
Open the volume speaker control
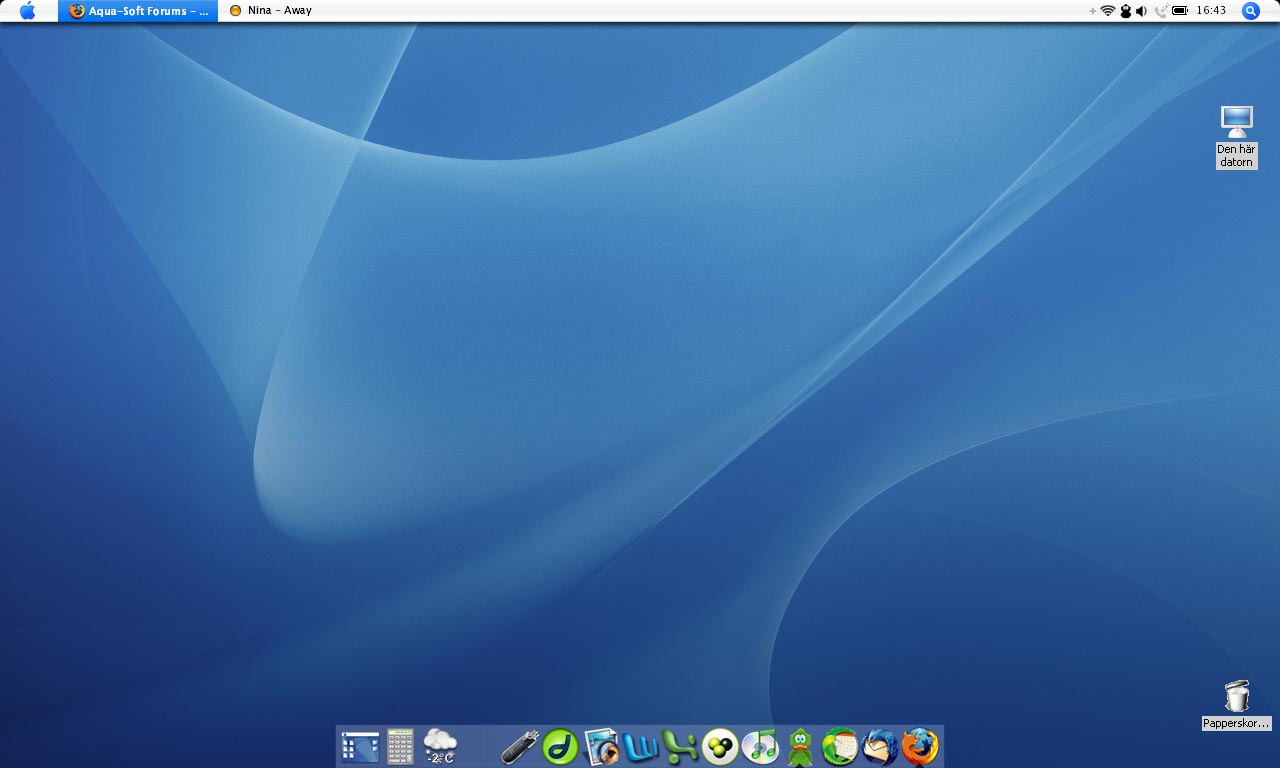(x=1141, y=11)
